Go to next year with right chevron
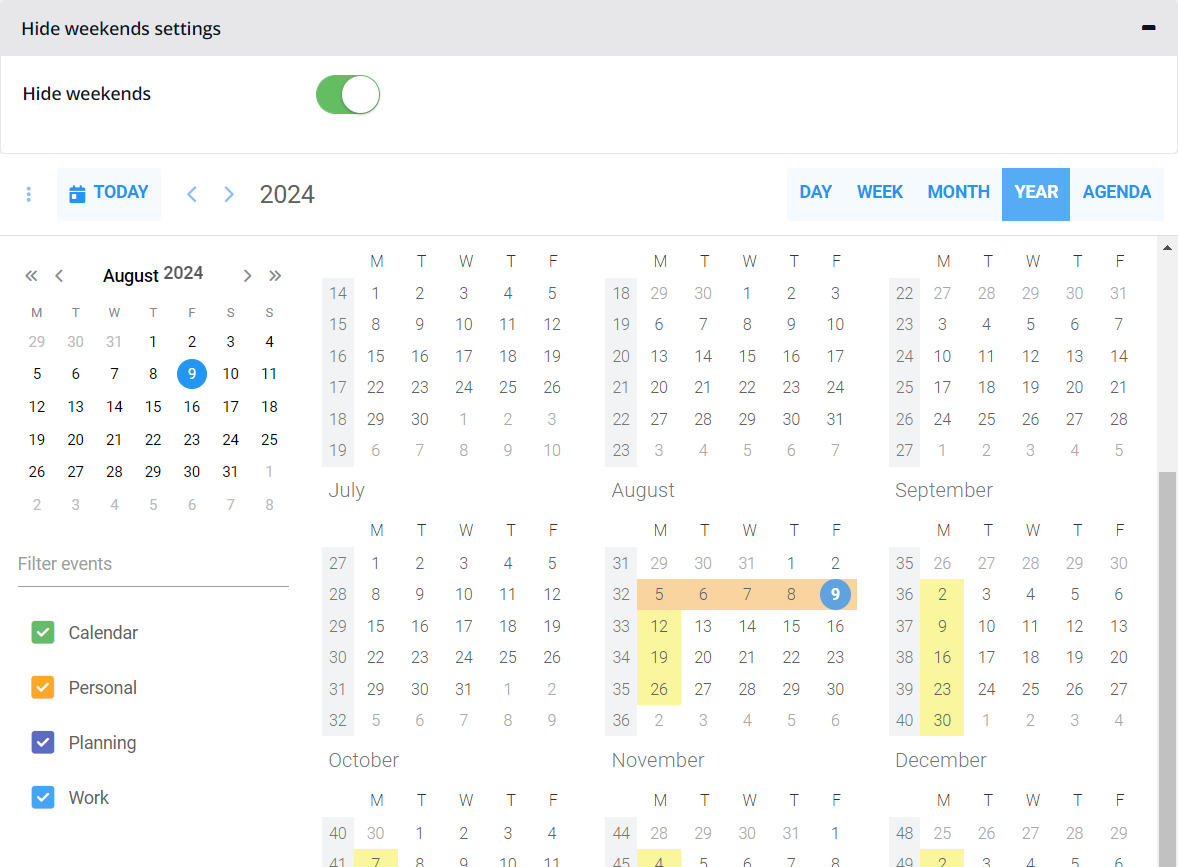The width and height of the screenshot is (1178, 867). (229, 194)
